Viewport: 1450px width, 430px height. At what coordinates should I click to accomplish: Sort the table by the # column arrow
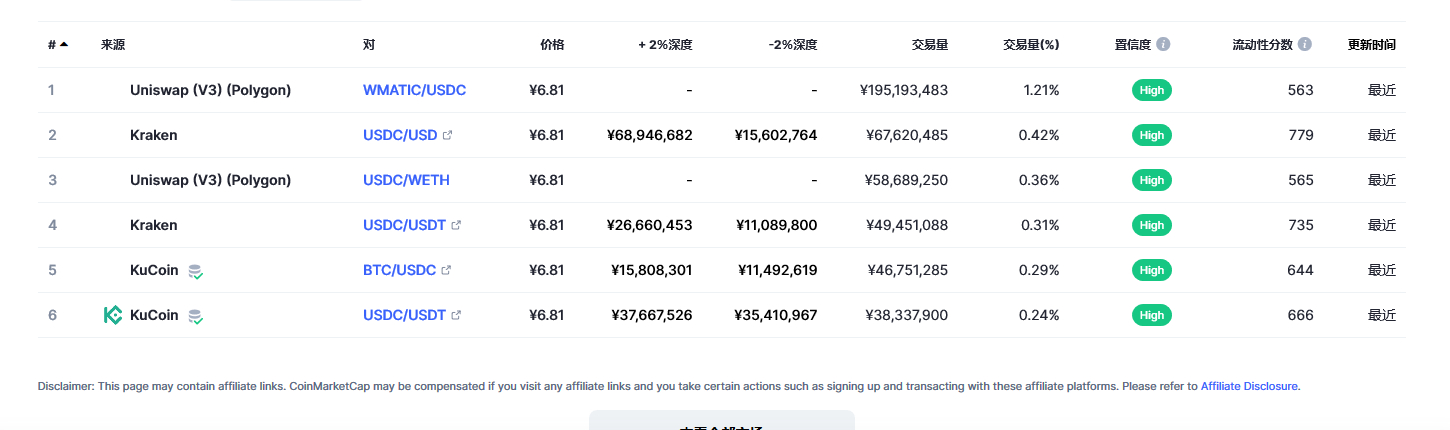[64, 45]
